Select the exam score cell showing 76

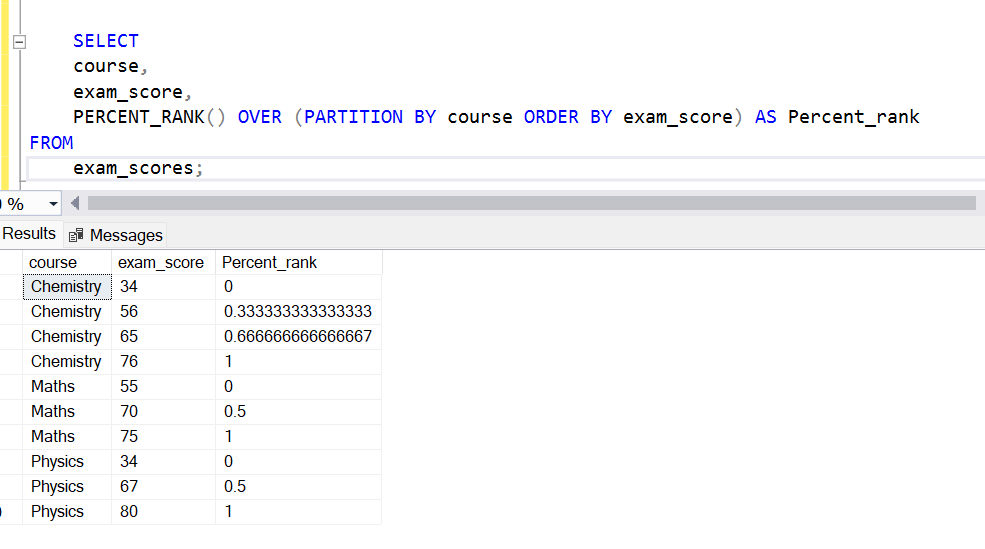(x=129, y=362)
